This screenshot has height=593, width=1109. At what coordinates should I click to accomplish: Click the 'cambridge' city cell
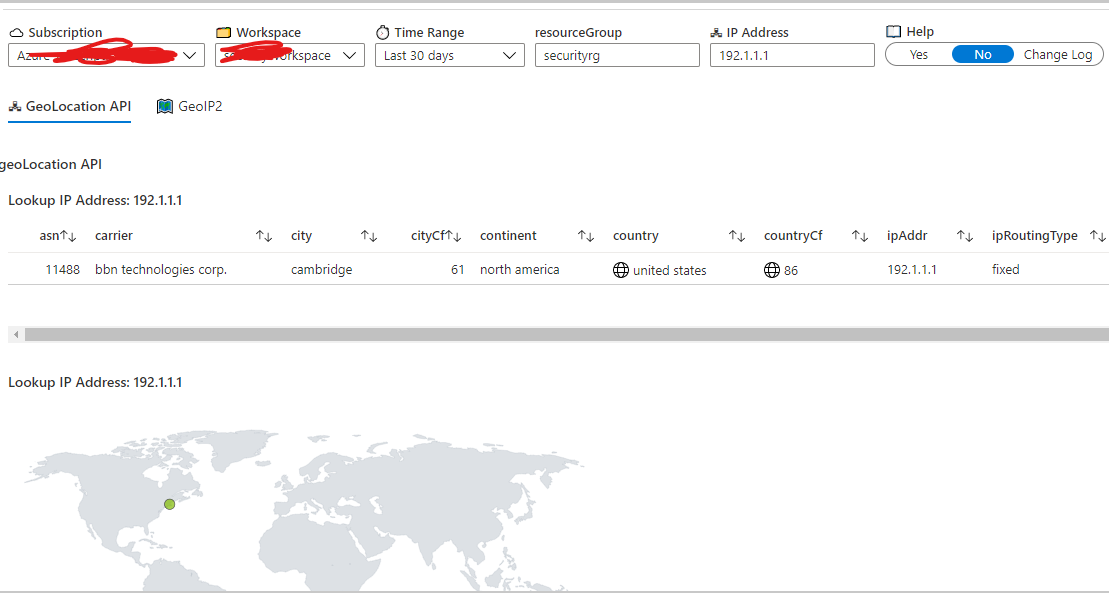322,270
